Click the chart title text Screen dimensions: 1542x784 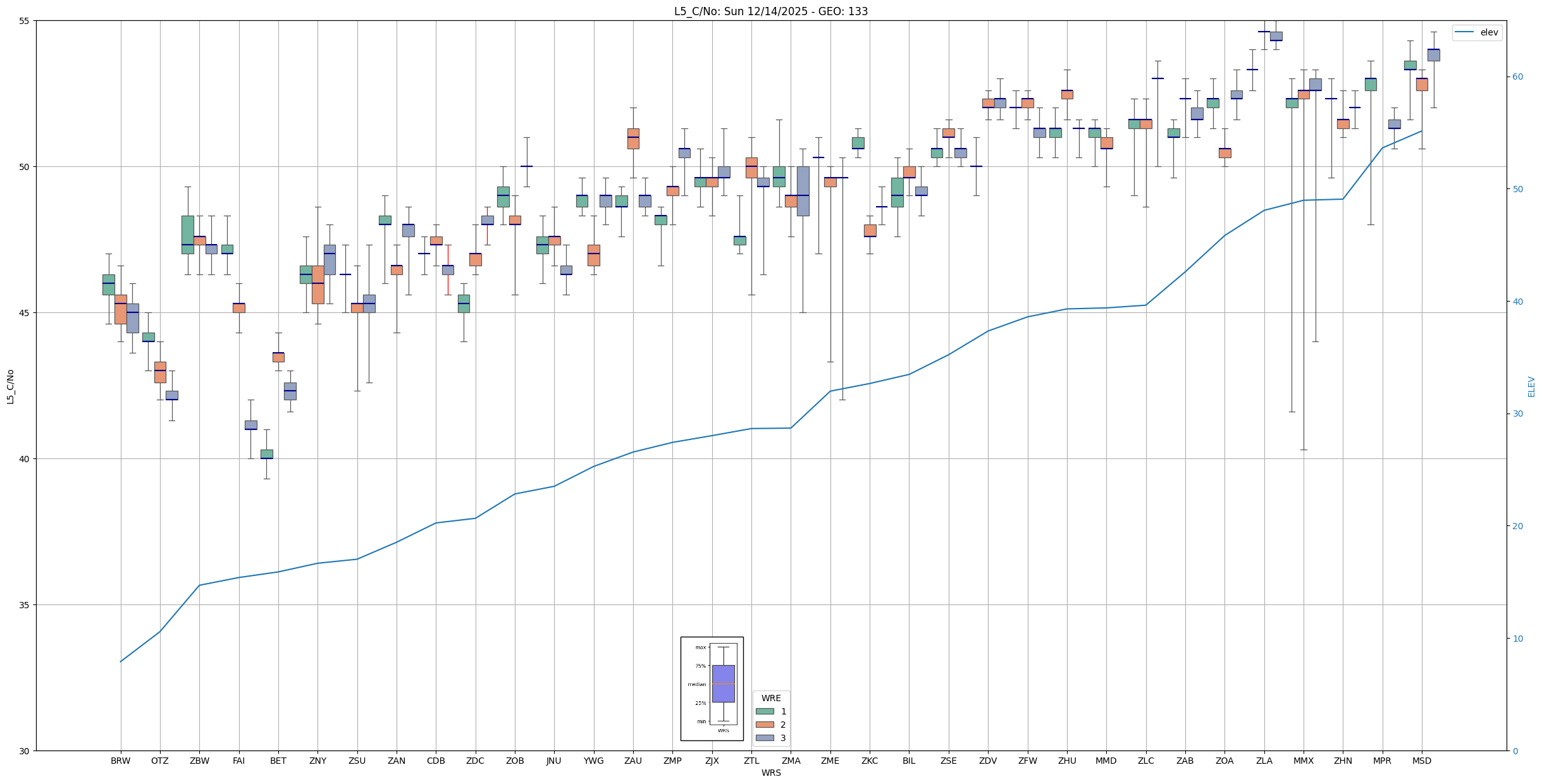pos(770,11)
